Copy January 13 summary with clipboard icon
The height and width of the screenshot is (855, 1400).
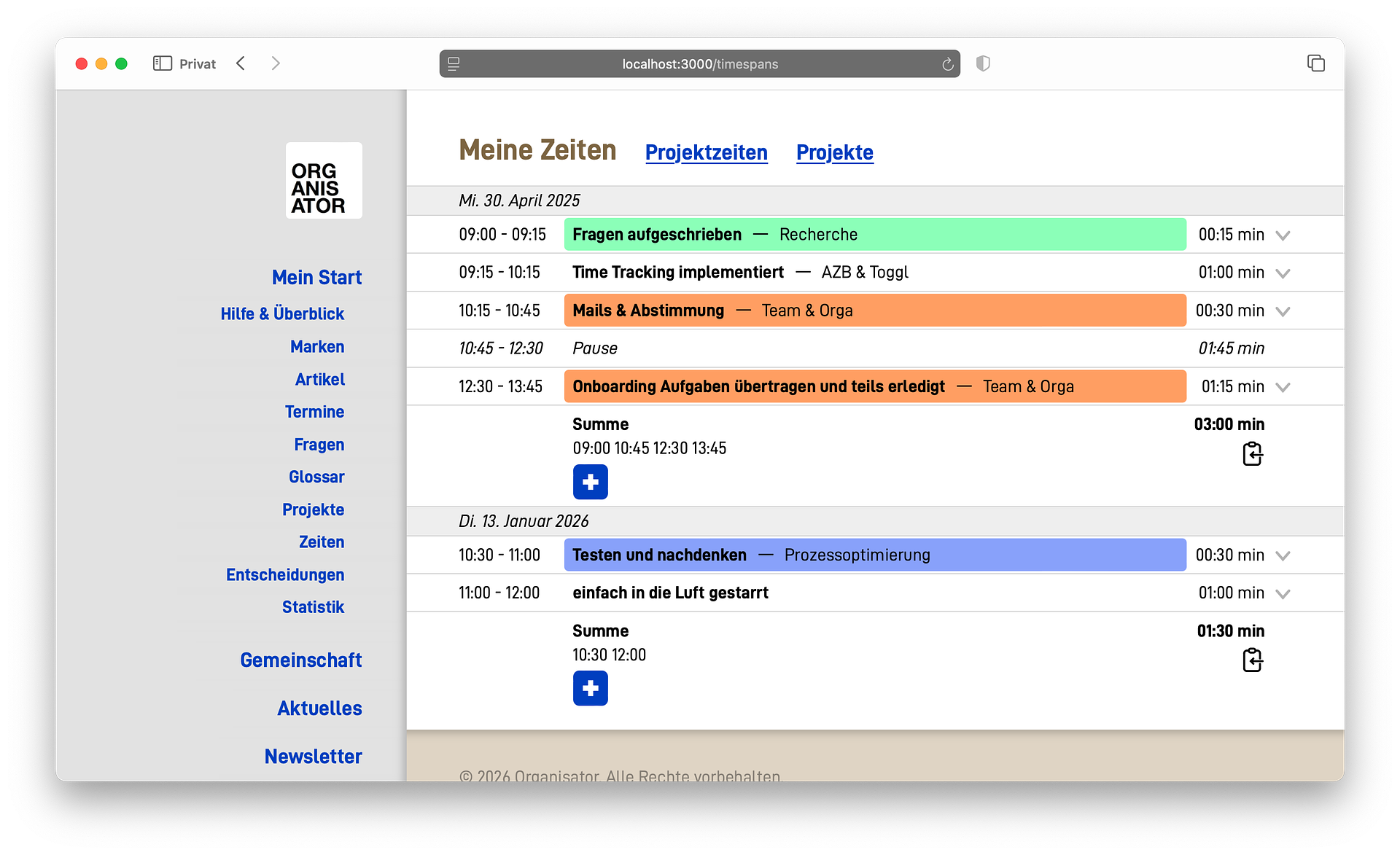click(x=1252, y=660)
